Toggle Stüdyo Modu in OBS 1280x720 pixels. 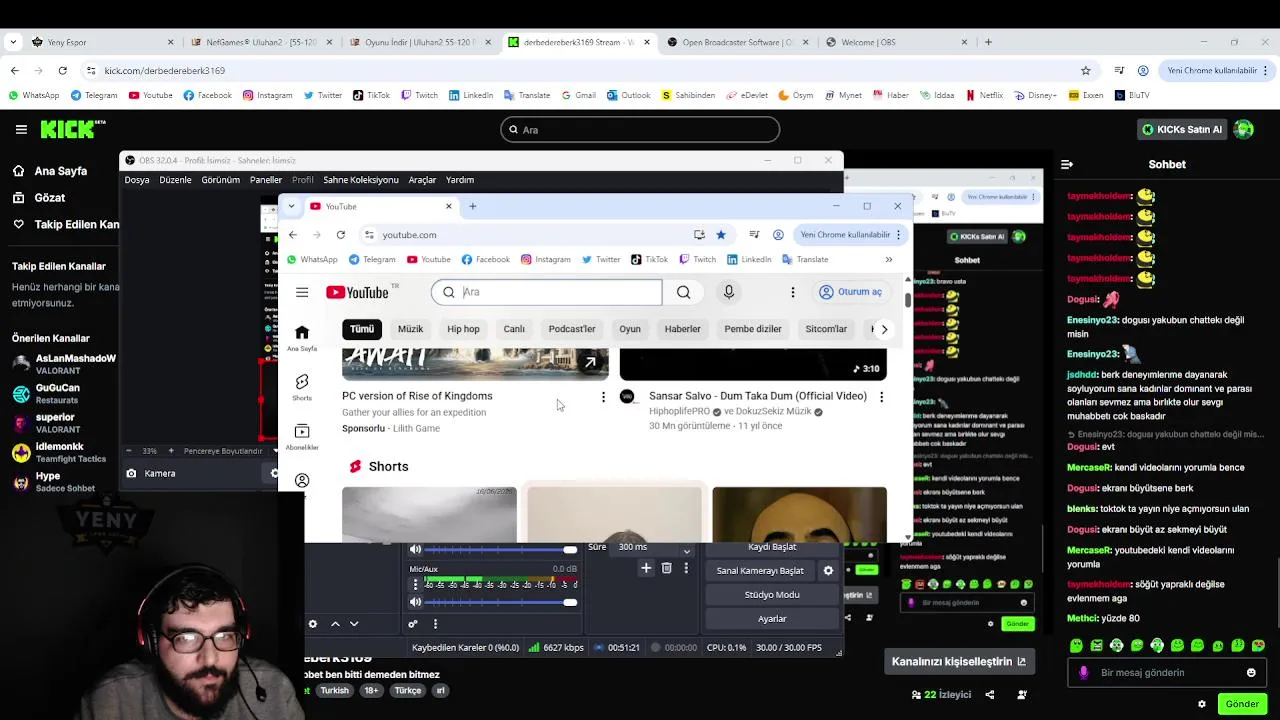[x=772, y=594]
